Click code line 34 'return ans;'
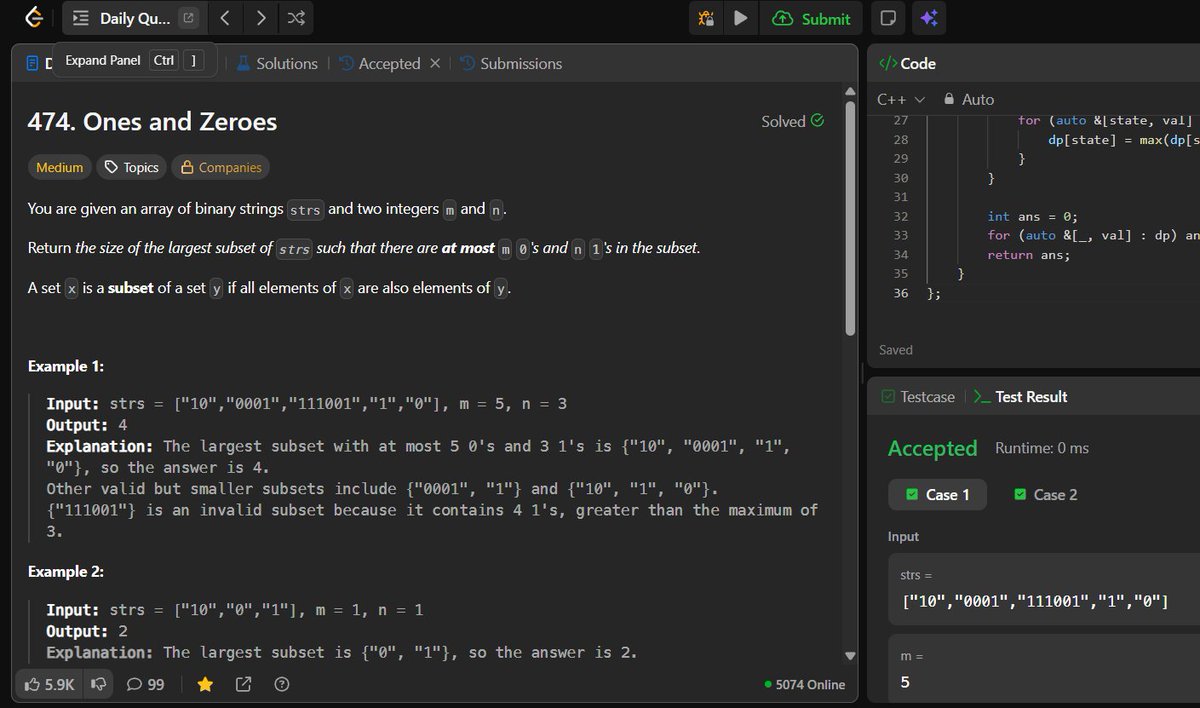The height and width of the screenshot is (708, 1200). pos(1028,254)
